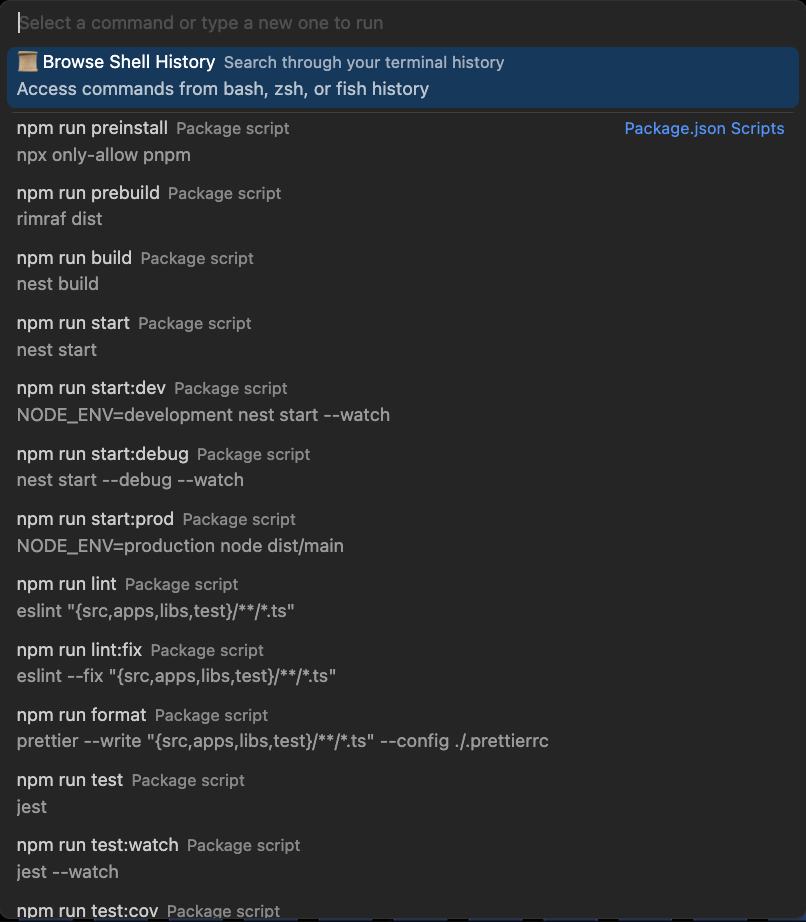
Task: Run the npm run start:dev script
Action: click(91, 388)
